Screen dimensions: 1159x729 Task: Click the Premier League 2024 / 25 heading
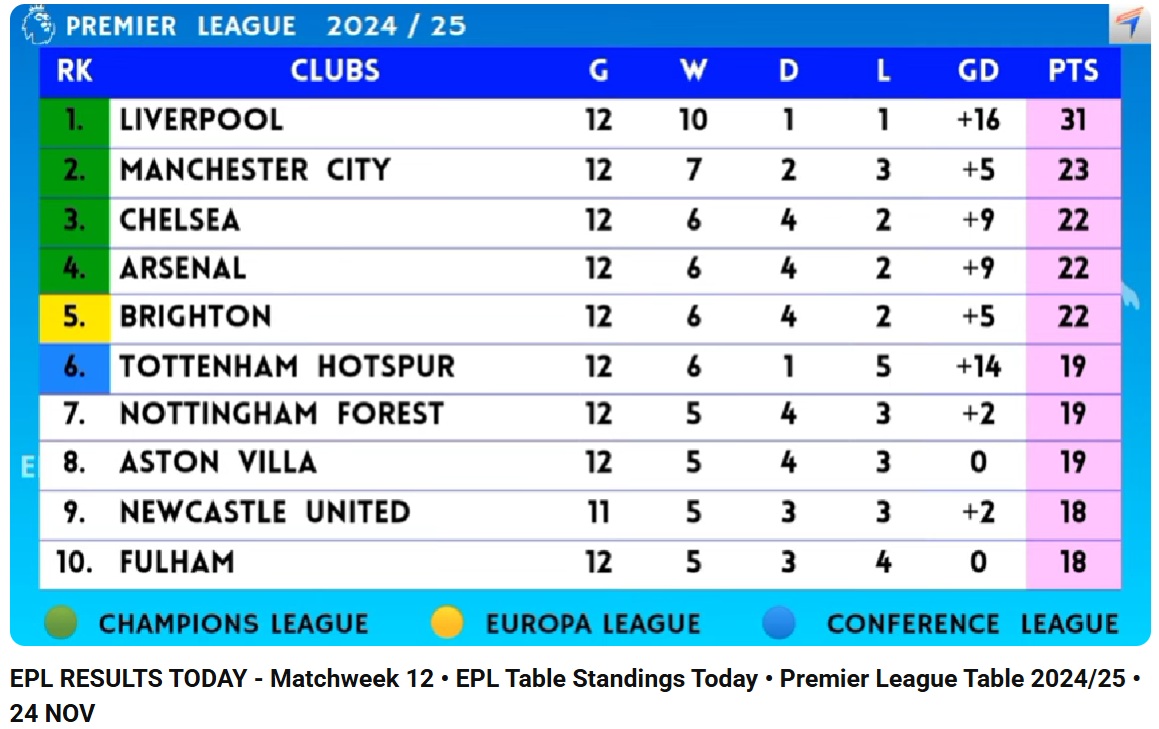click(266, 26)
